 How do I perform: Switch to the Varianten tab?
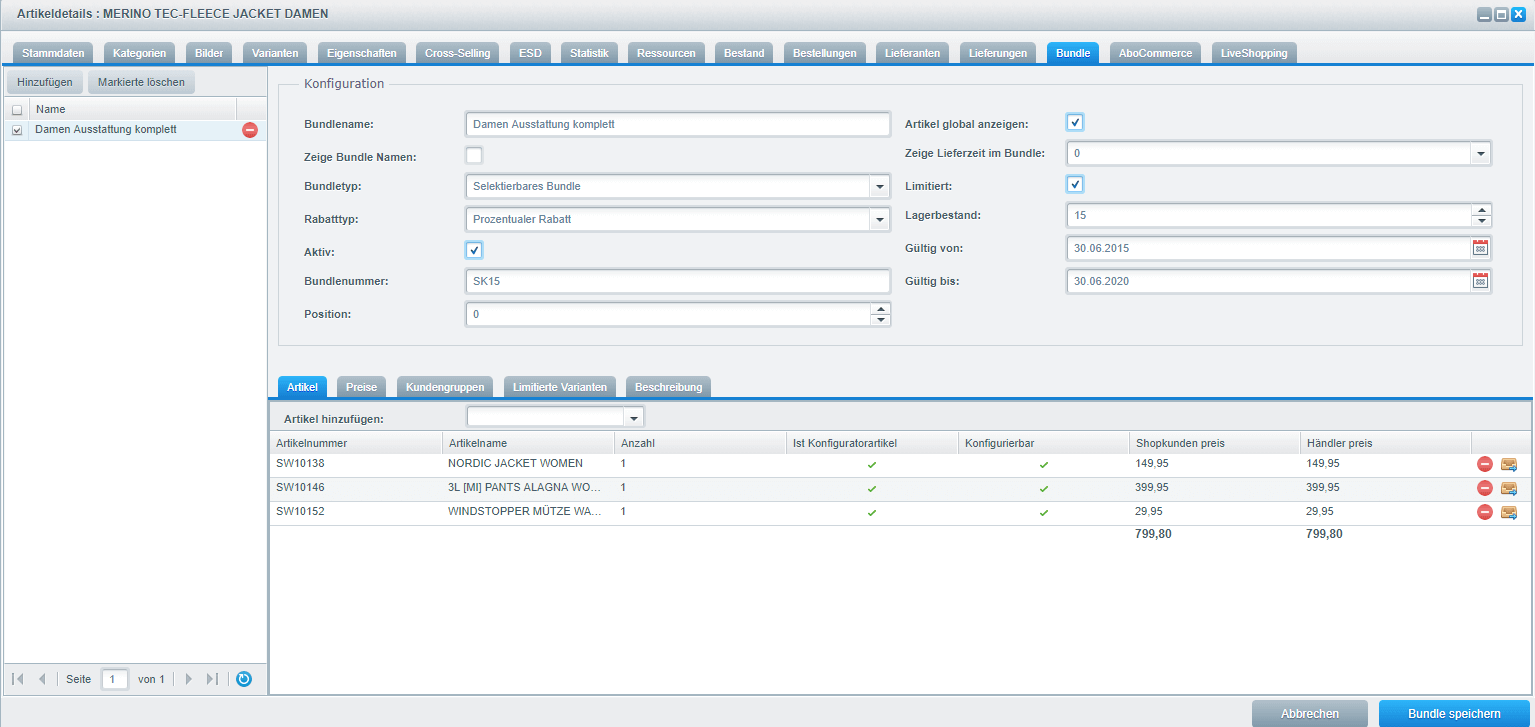coord(274,53)
